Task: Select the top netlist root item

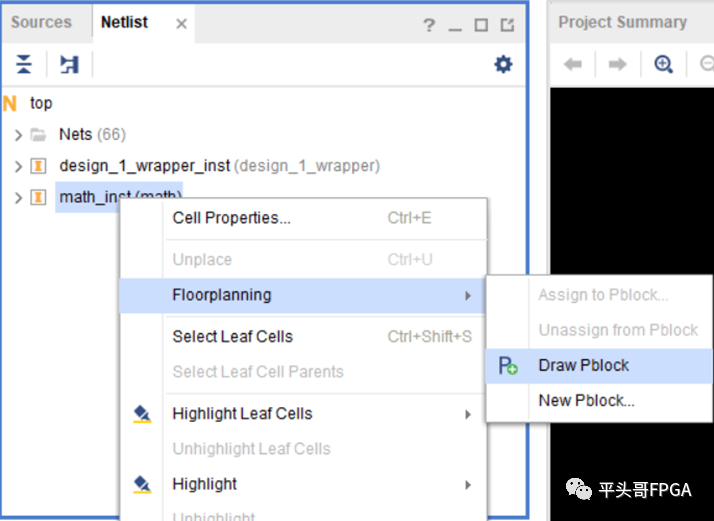Action: click(x=41, y=103)
